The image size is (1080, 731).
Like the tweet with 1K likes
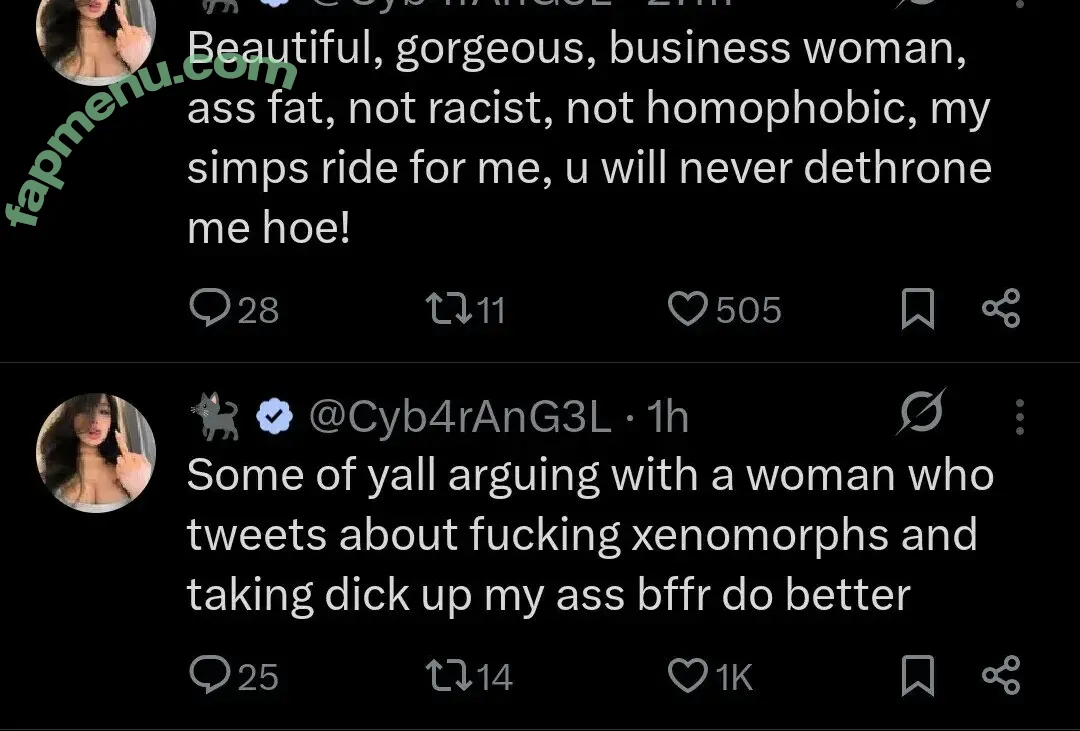(x=687, y=676)
